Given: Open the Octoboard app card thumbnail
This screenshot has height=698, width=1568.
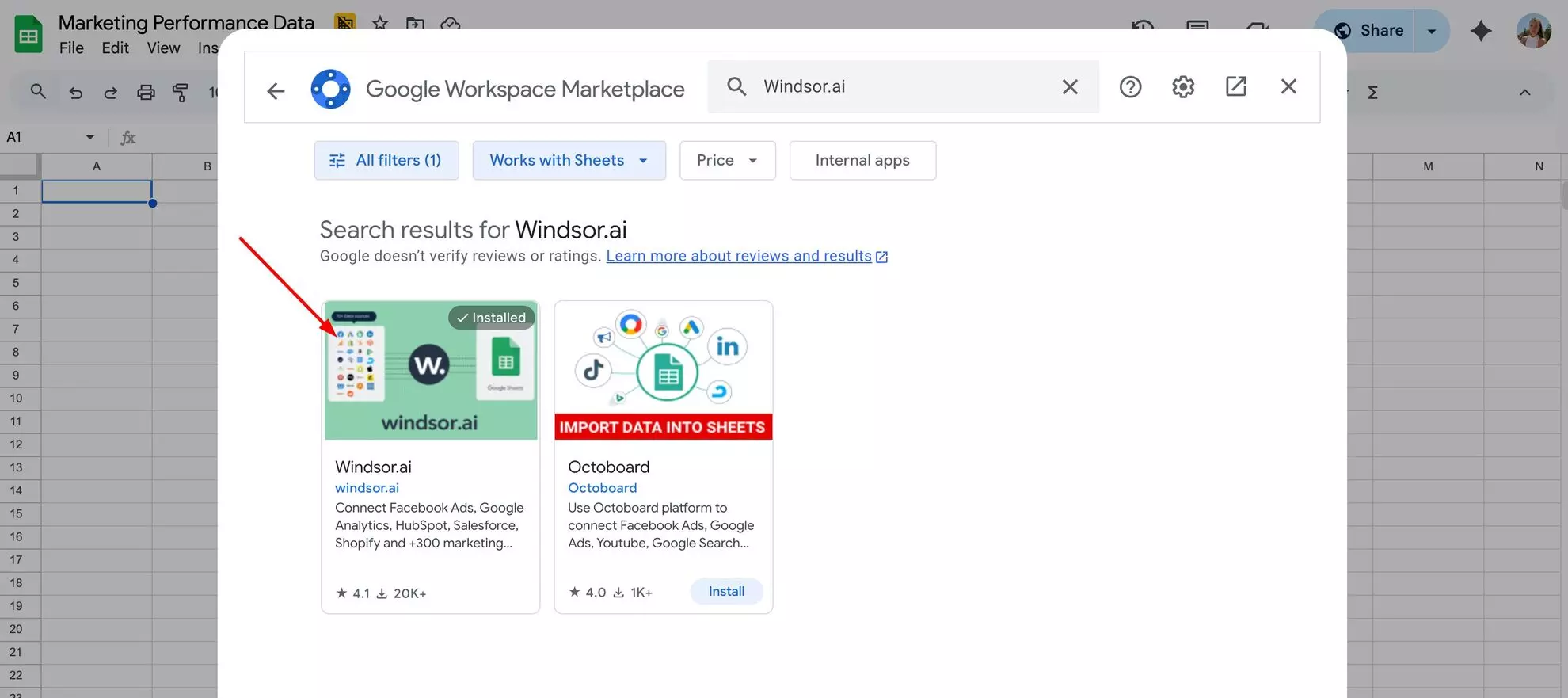Looking at the screenshot, I should 663,370.
